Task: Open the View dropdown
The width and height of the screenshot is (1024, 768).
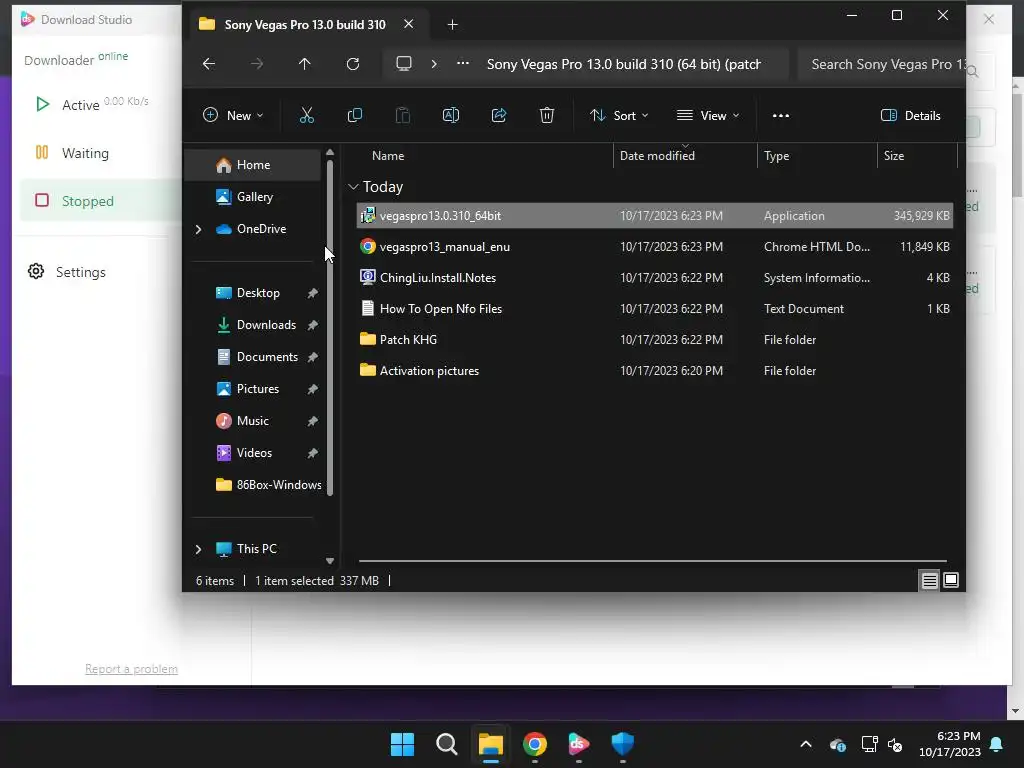Action: 709,116
